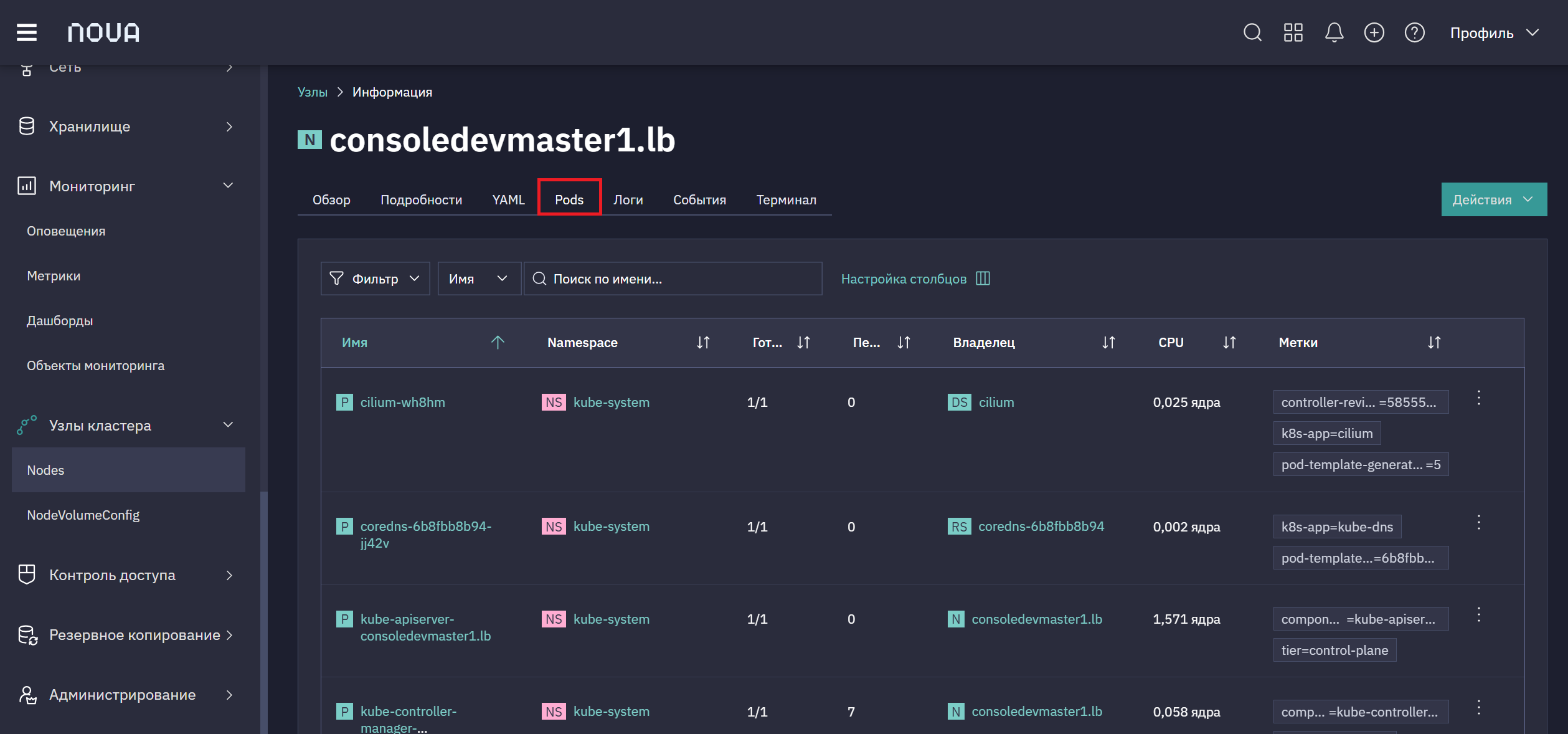This screenshot has height=734, width=1568.
Task: Switch to Pods tab
Action: coord(569,200)
